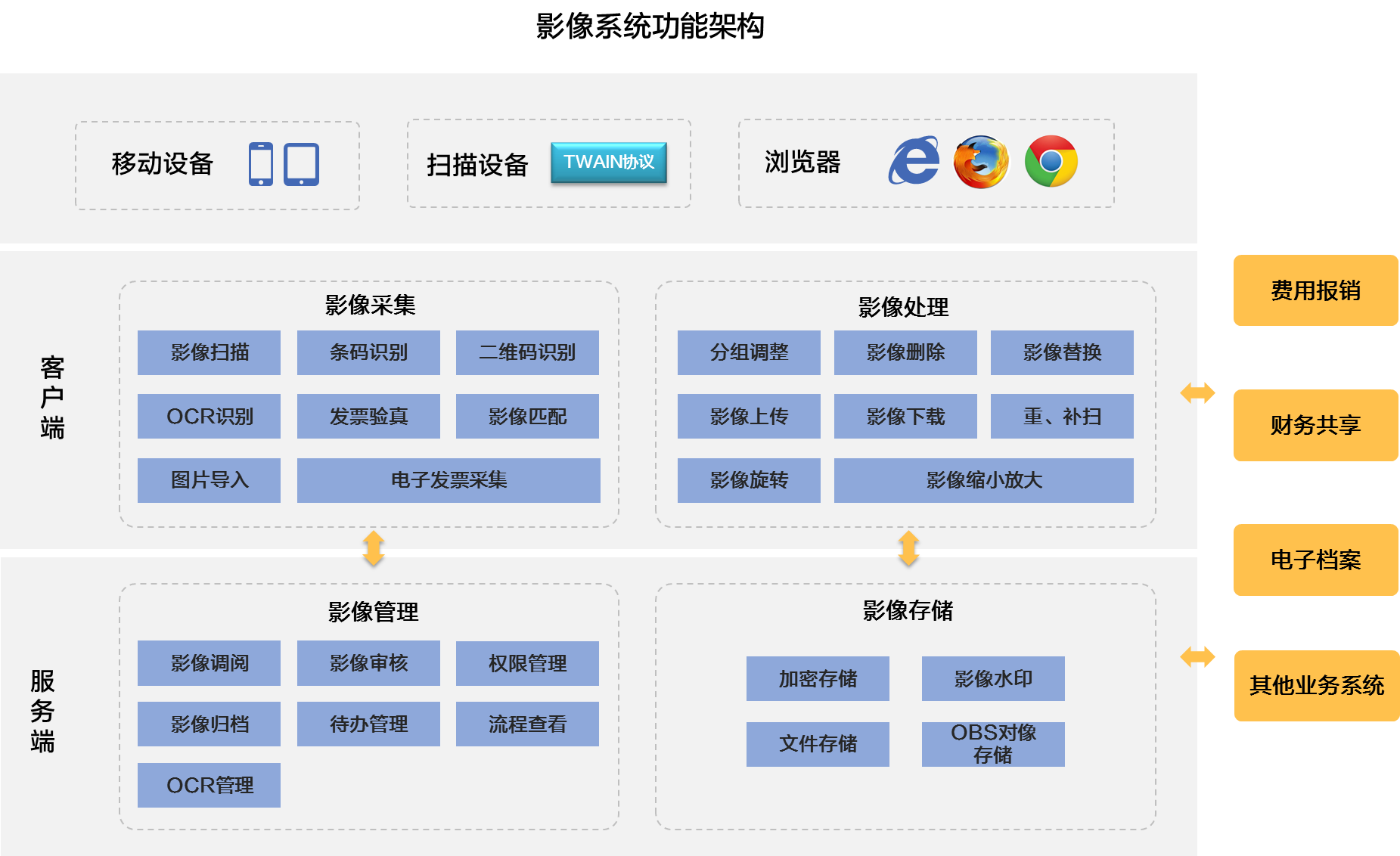Choose the OCR识别 function block
This screenshot has height=856, width=1400.
pos(209,417)
